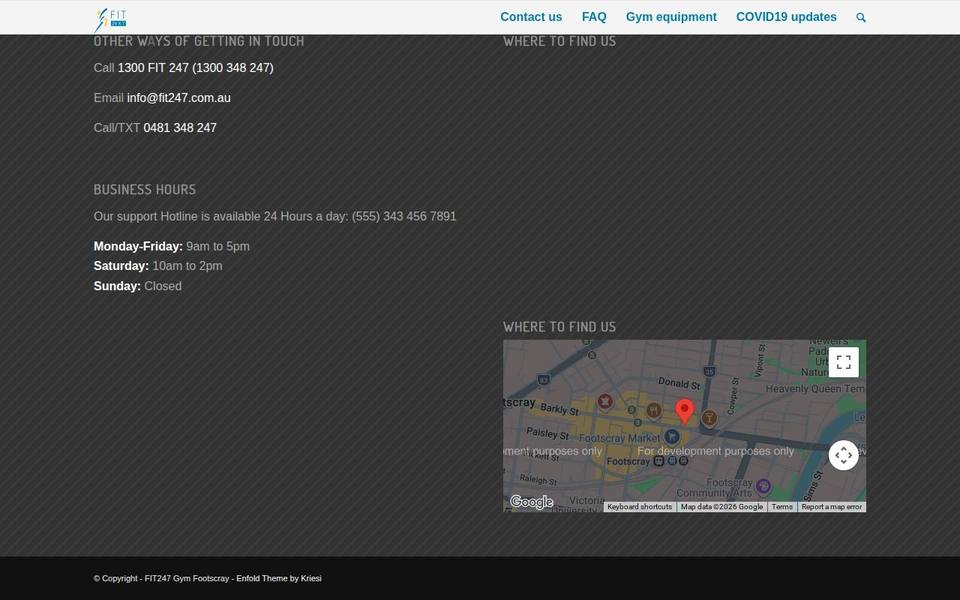Click the hotline number (555) 343 456 7891
The width and height of the screenshot is (960, 600).
tap(404, 217)
